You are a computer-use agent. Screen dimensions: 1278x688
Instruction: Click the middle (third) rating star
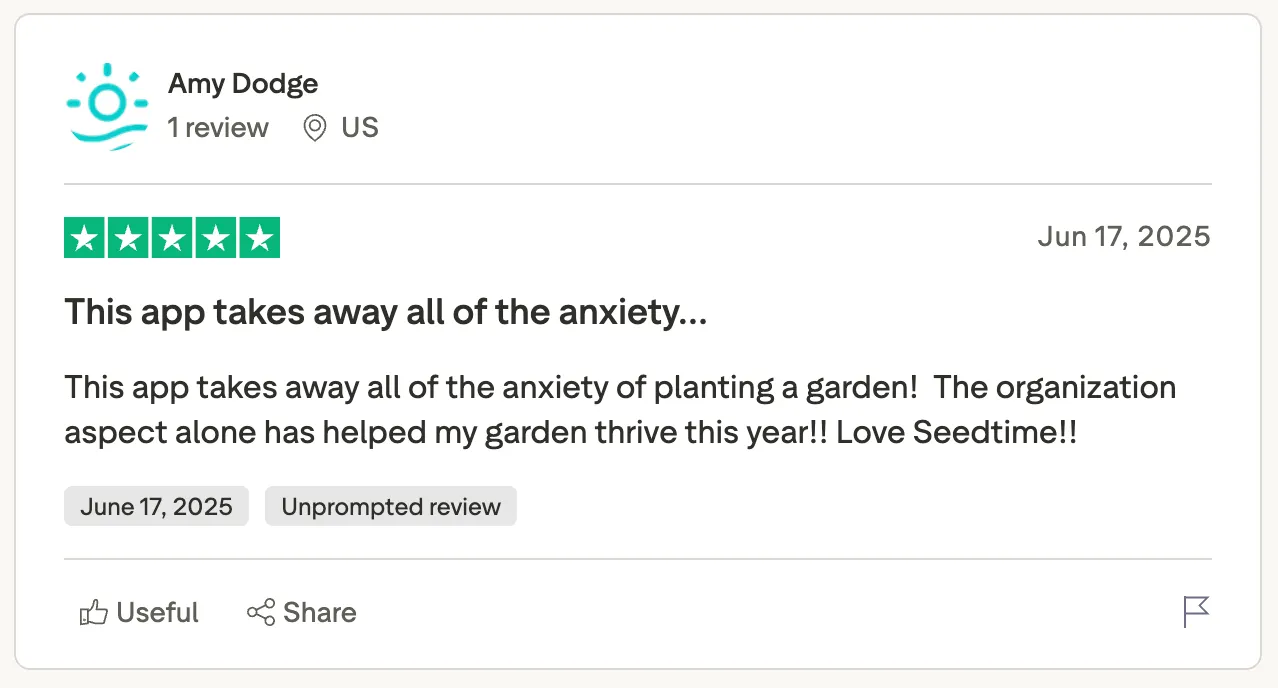(172, 238)
